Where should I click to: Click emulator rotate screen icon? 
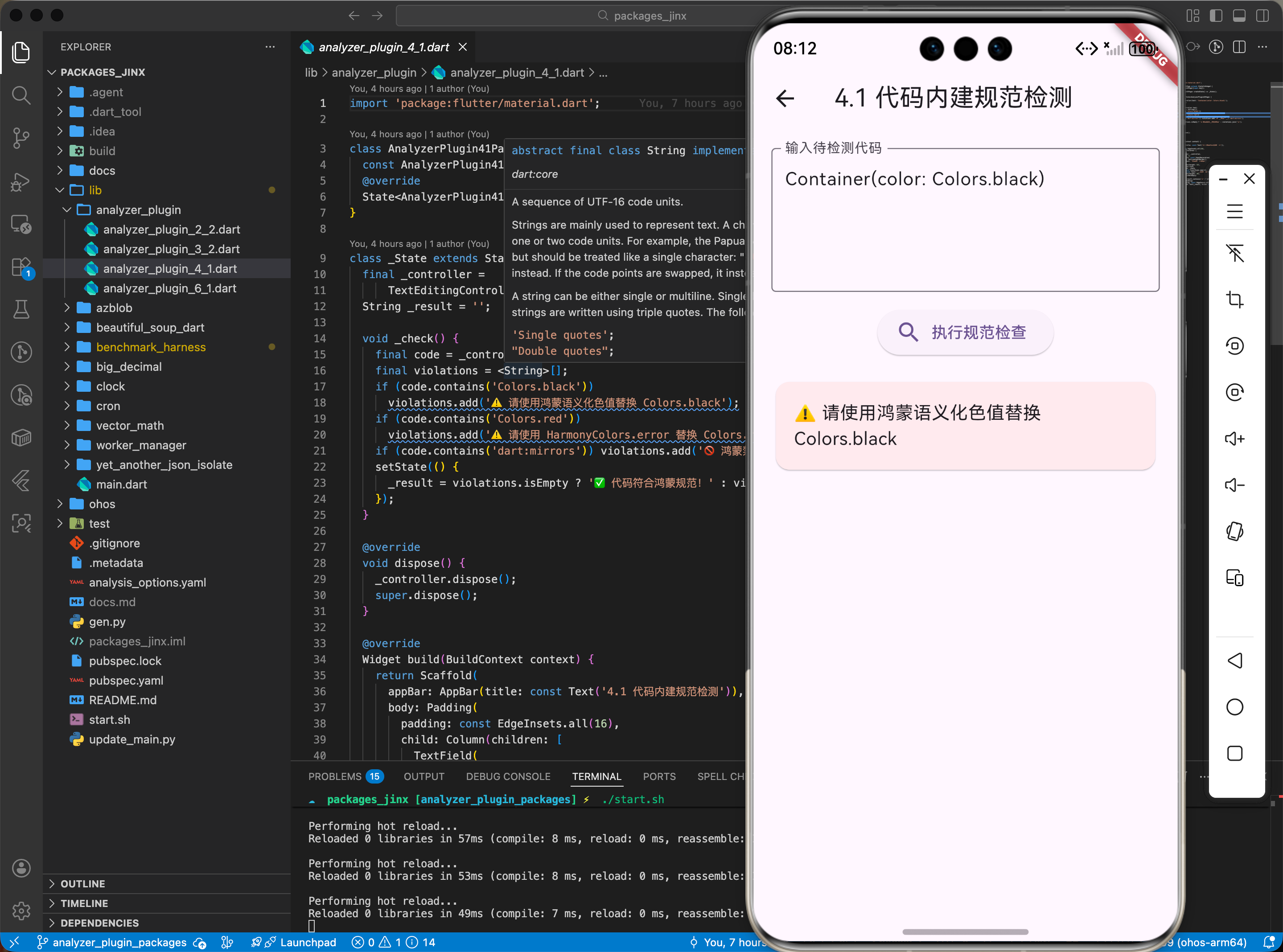(1234, 531)
